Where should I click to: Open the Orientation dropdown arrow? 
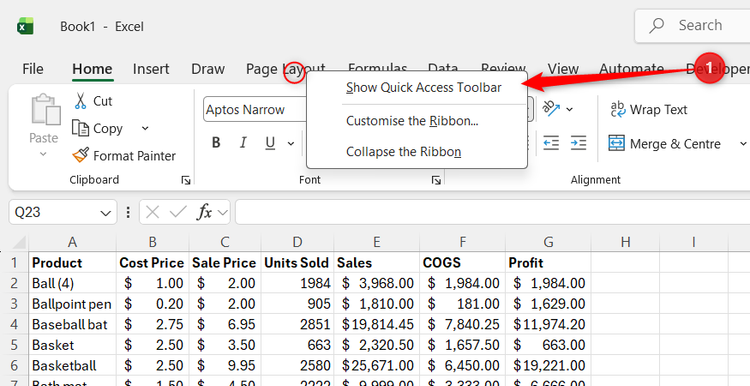coord(569,110)
